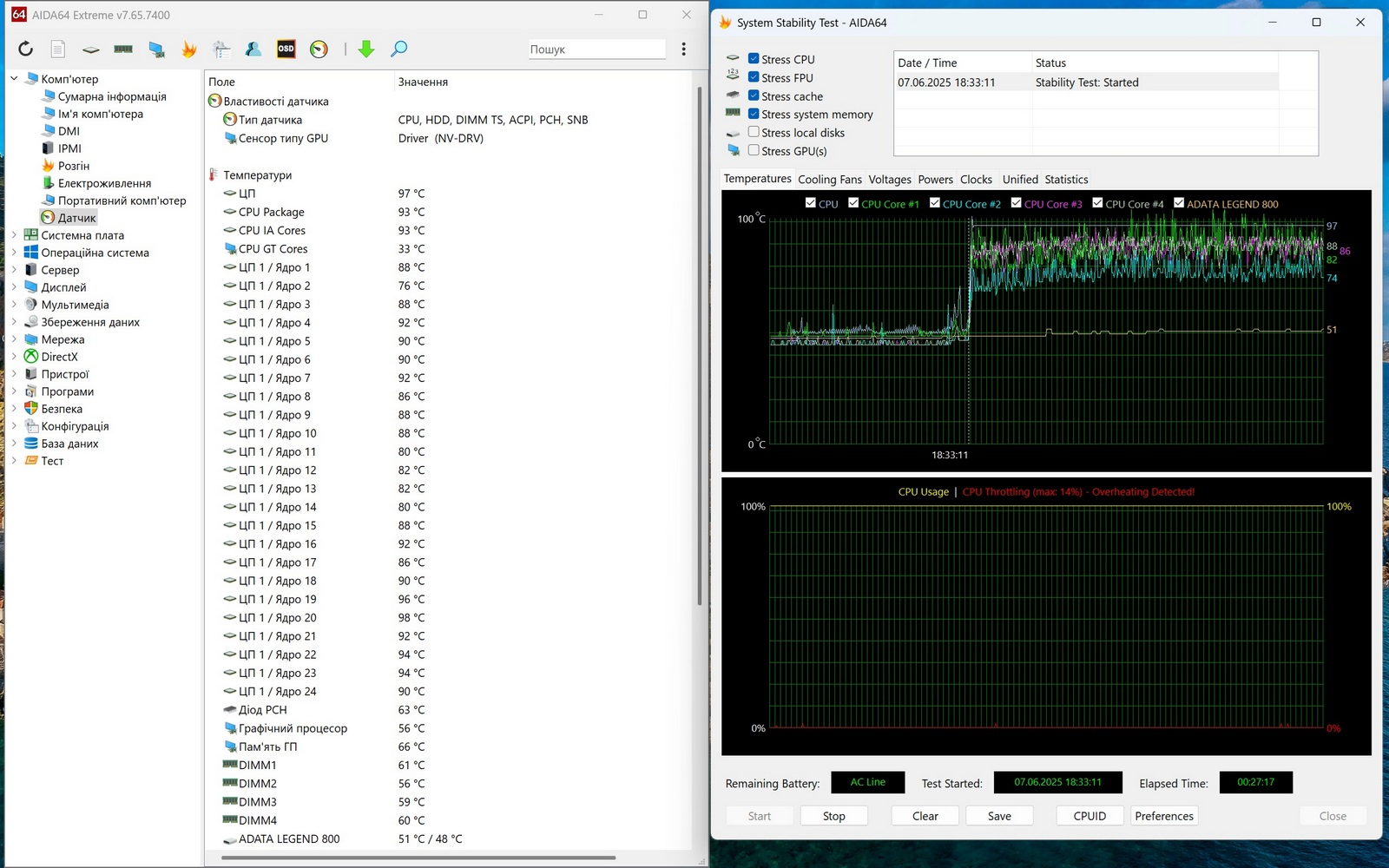Launch stability test via flame toolbar icon
This screenshot has width=1389, height=868.
point(188,49)
